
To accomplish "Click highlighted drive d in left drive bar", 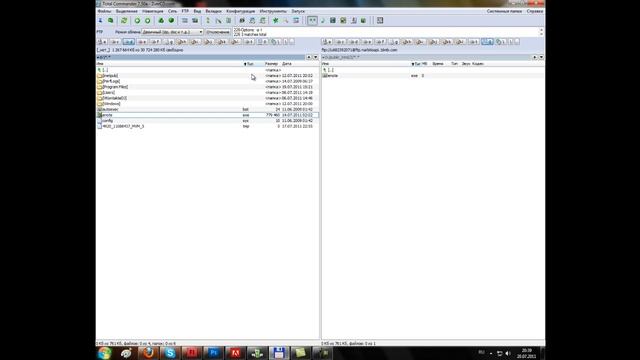I will [x=129, y=42].
